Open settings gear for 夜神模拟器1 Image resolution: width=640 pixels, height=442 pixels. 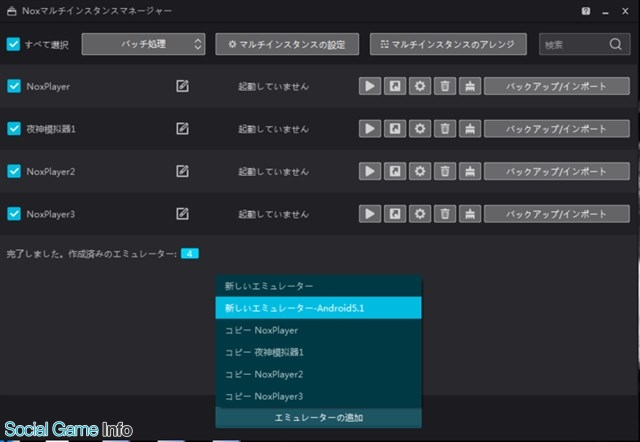click(420, 129)
